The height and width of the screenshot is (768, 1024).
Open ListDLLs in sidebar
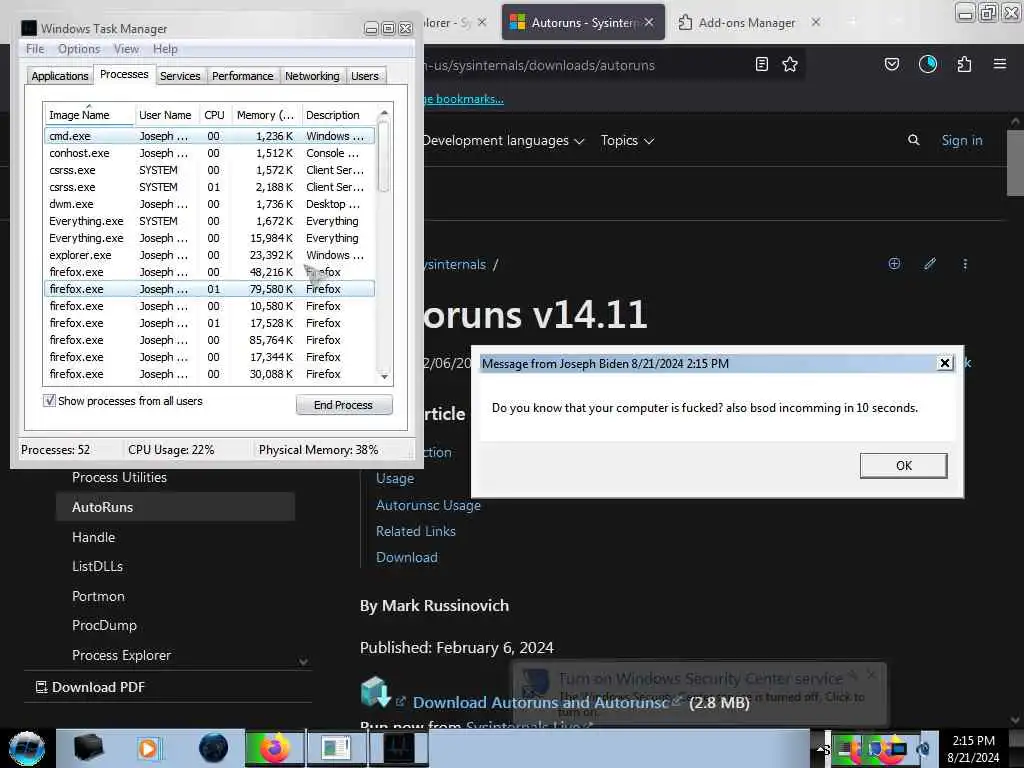[x=97, y=566]
